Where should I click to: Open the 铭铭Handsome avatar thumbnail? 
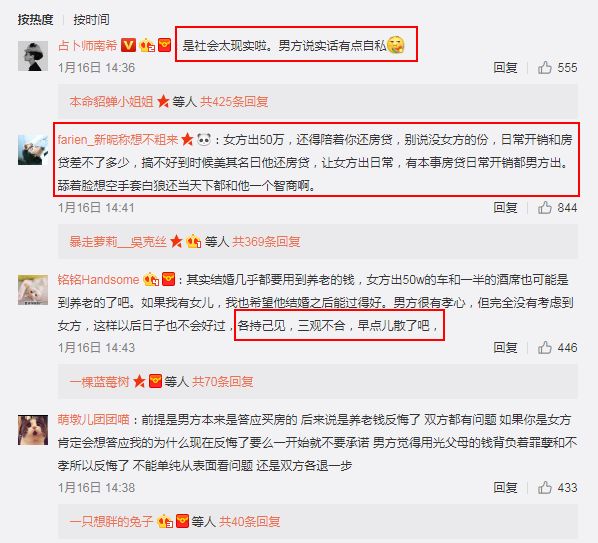[x=33, y=290]
